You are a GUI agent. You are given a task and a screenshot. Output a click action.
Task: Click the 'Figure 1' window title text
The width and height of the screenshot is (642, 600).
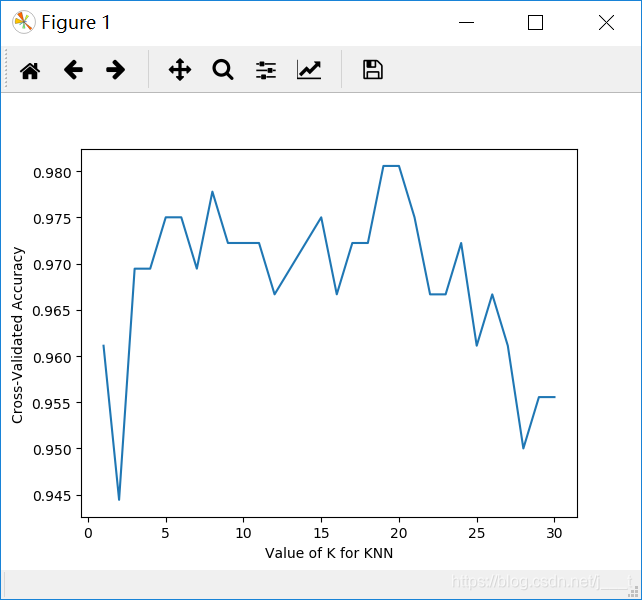(76, 22)
